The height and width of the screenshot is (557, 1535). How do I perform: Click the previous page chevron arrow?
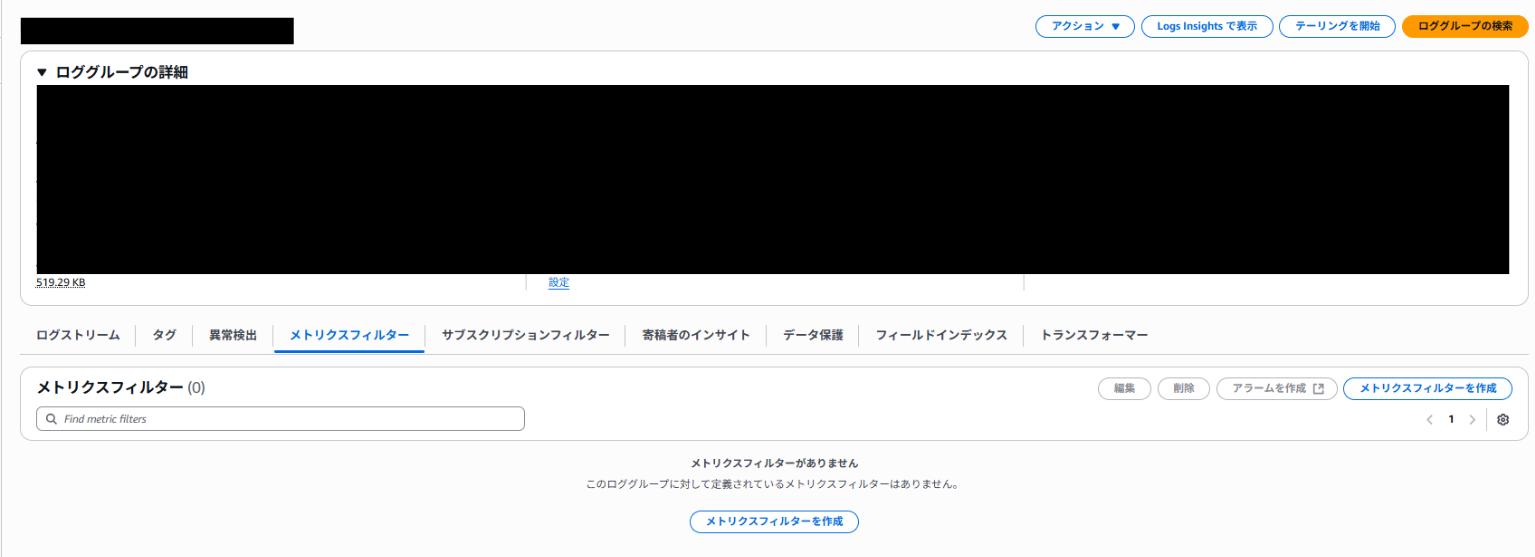point(1429,420)
